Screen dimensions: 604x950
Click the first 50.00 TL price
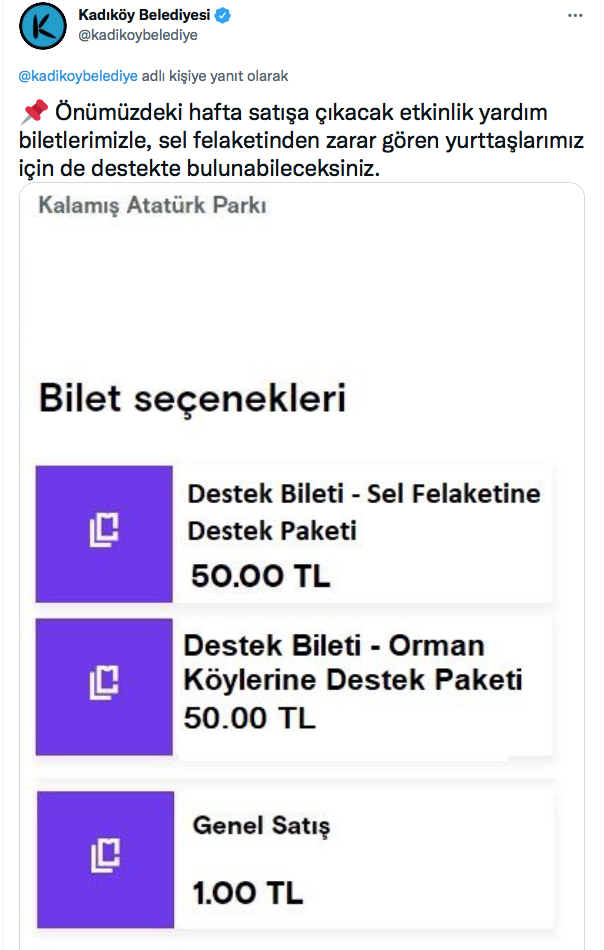(x=261, y=576)
